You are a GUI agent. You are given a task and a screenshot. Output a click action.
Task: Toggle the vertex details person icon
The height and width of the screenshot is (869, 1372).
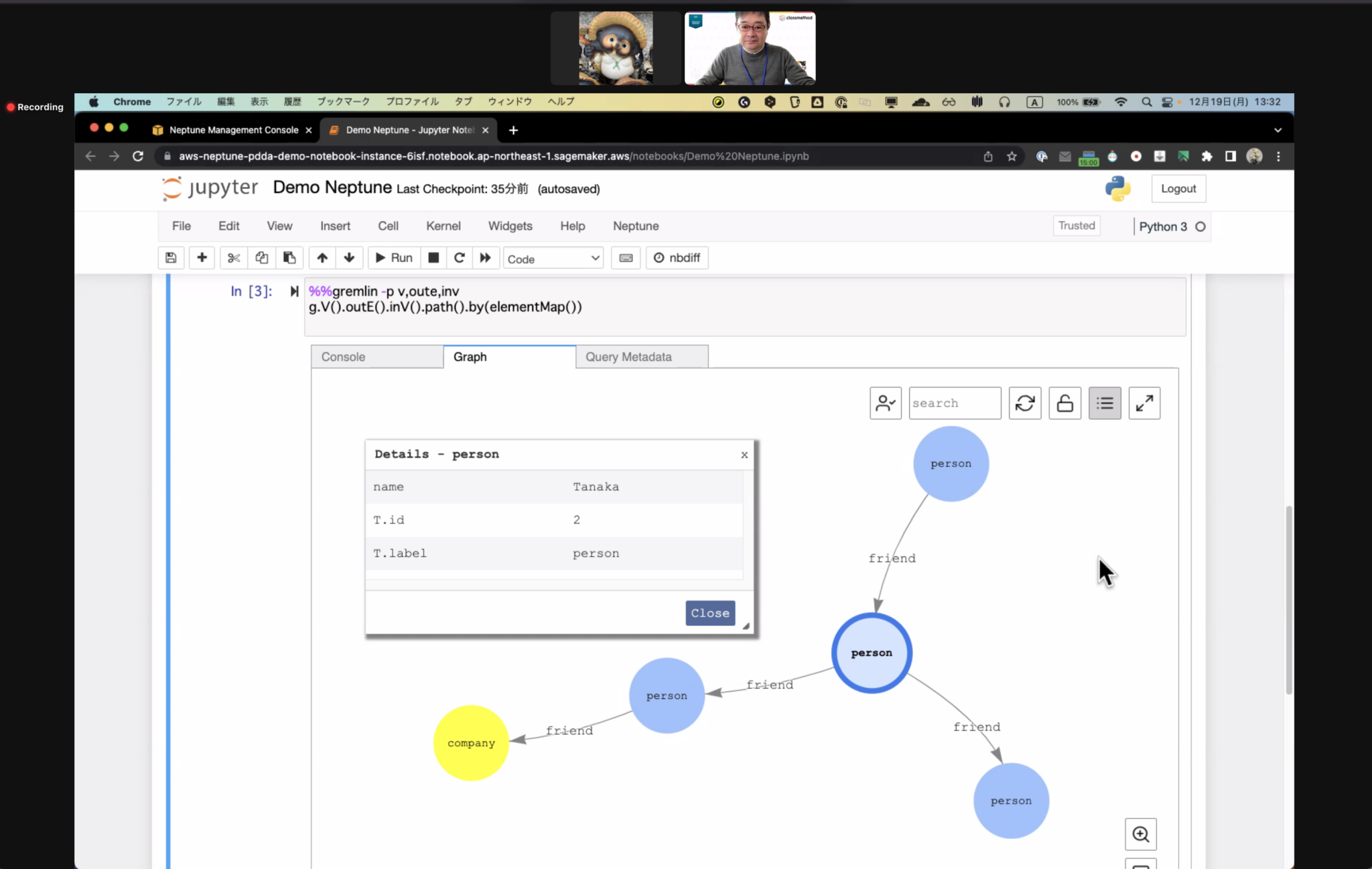[x=885, y=403]
